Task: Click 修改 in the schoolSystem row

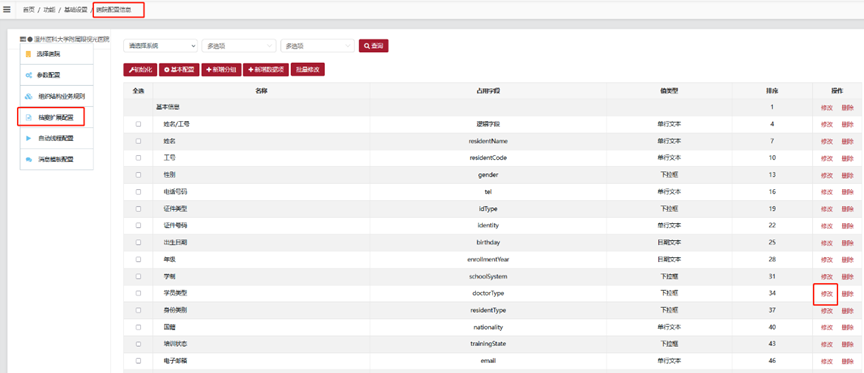Action: (x=827, y=277)
